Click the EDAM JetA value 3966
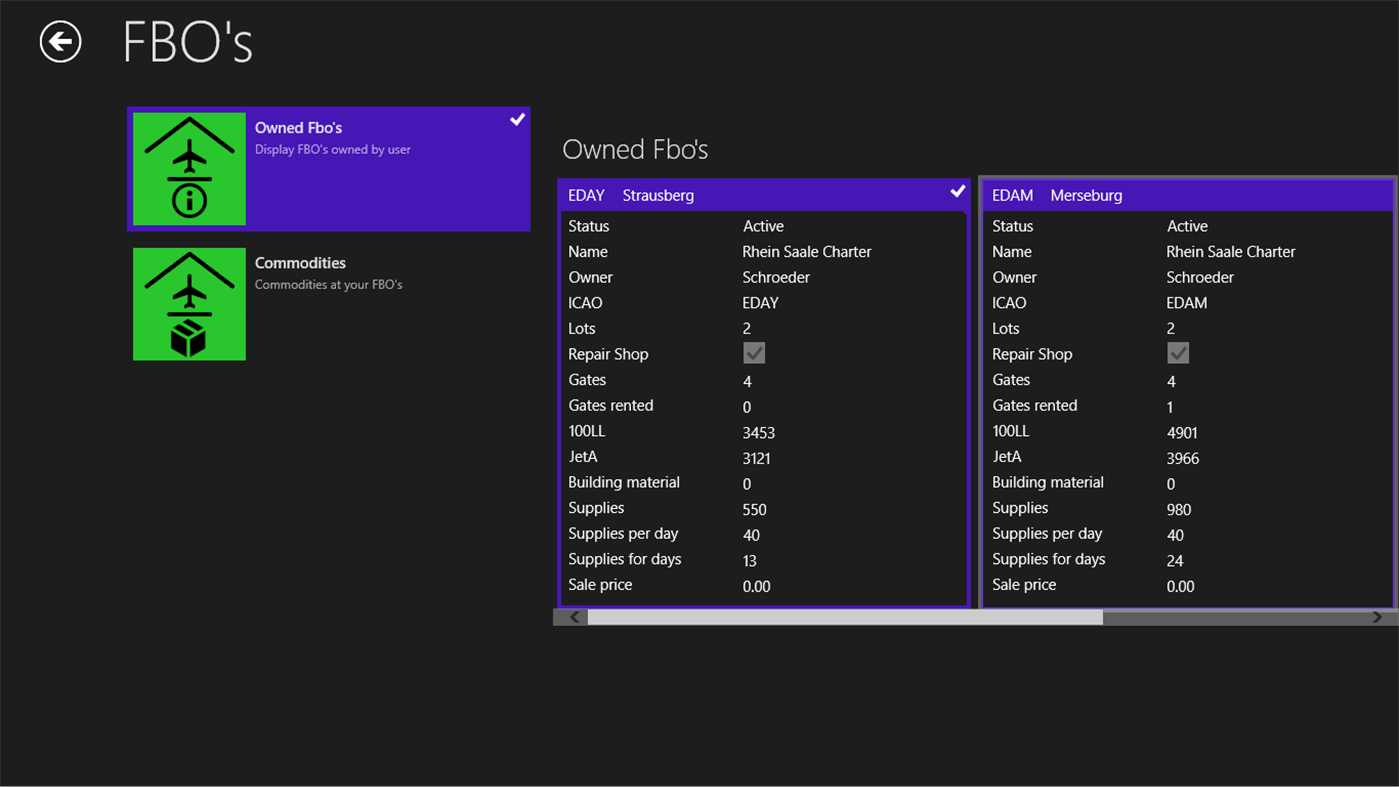The height and width of the screenshot is (787, 1399). (1183, 459)
